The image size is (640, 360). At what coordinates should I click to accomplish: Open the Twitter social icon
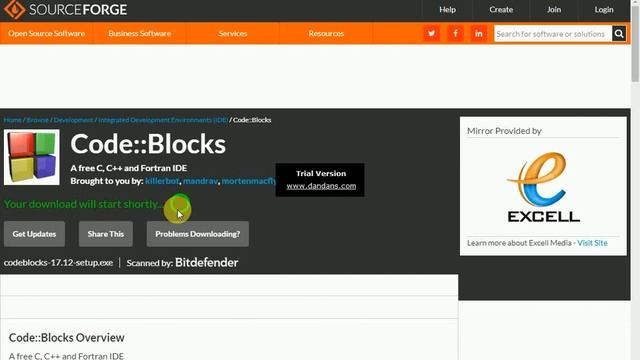pos(431,33)
